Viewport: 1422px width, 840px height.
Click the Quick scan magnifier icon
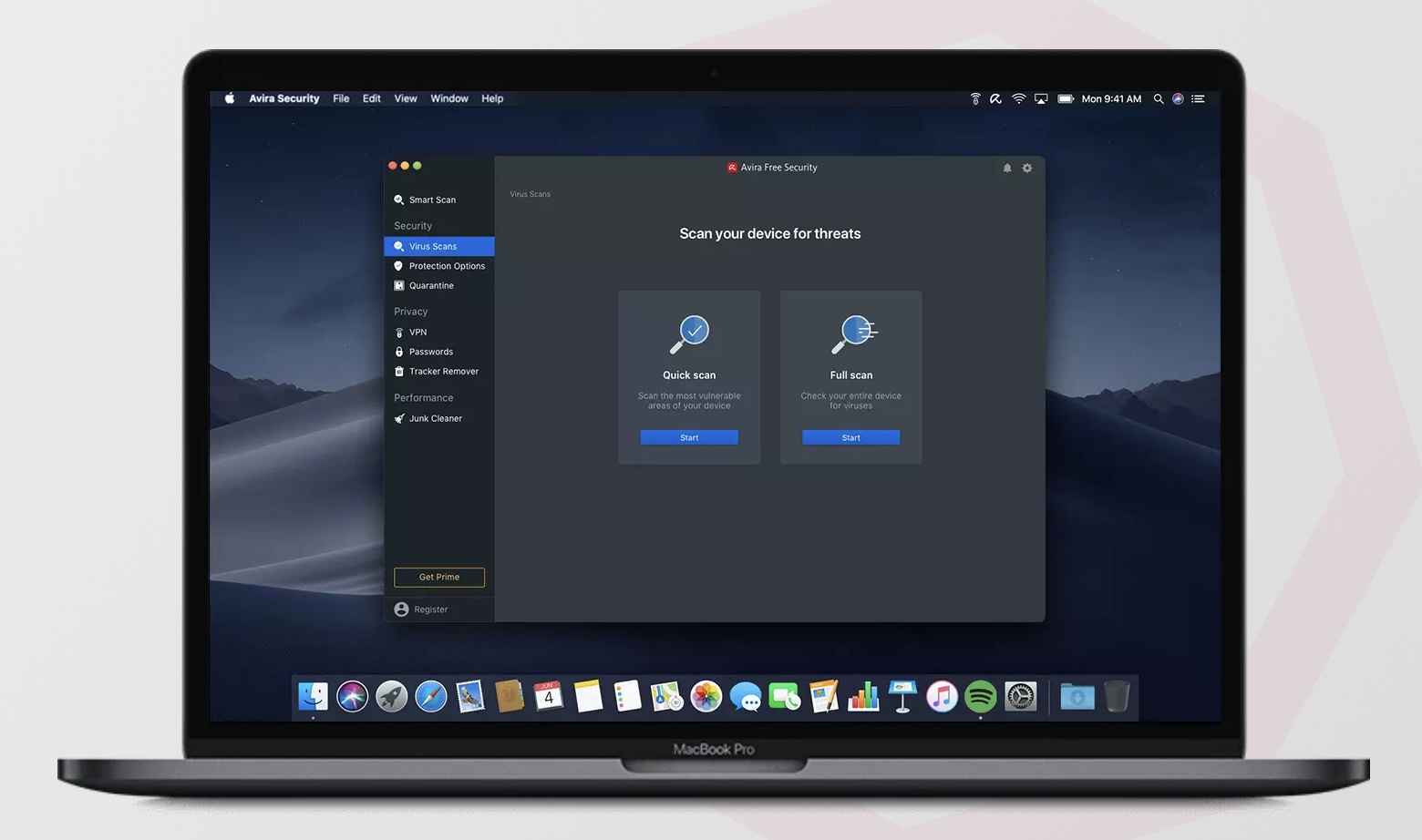(x=689, y=334)
